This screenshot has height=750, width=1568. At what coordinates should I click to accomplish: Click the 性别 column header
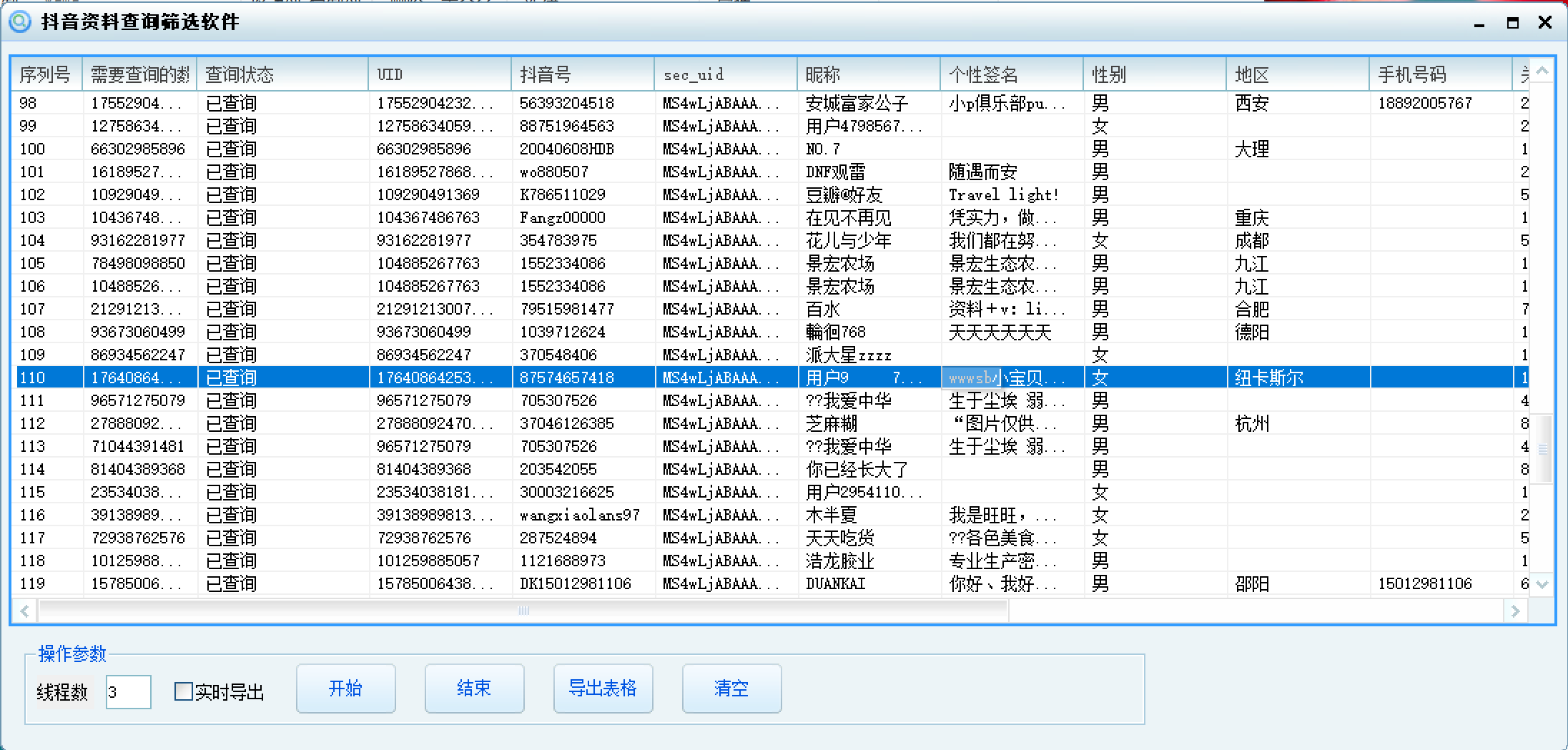click(x=1155, y=74)
